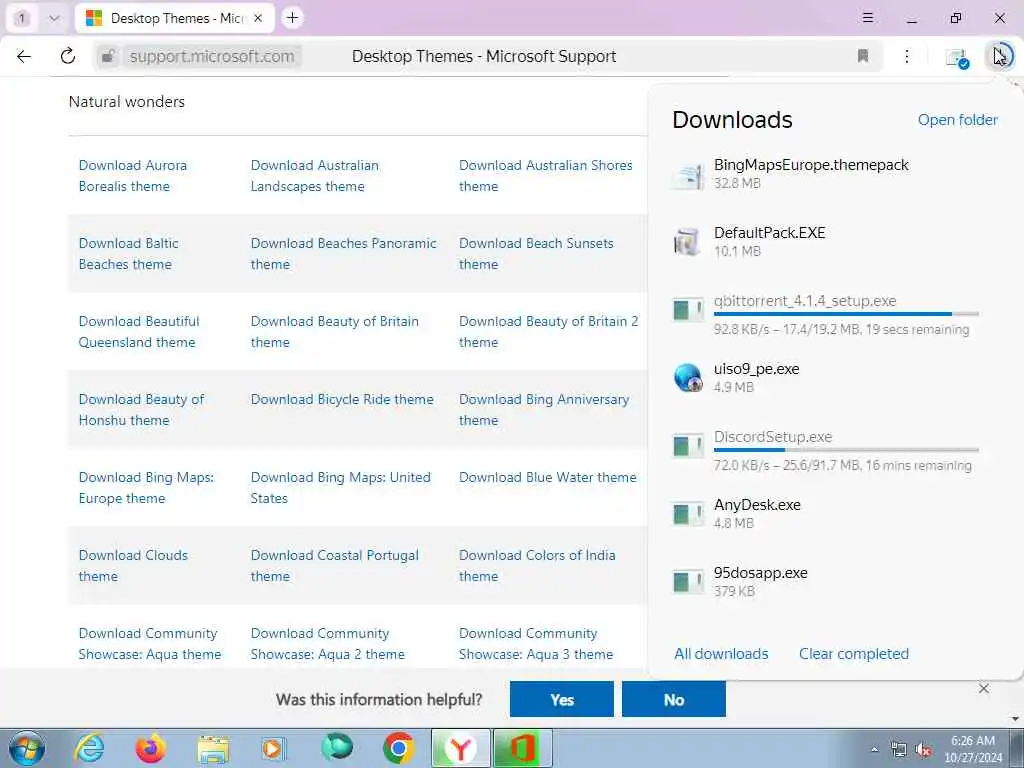This screenshot has width=1024, height=768.
Task: Open BingMapsEurope.themepack download entry
Action: coord(835,174)
